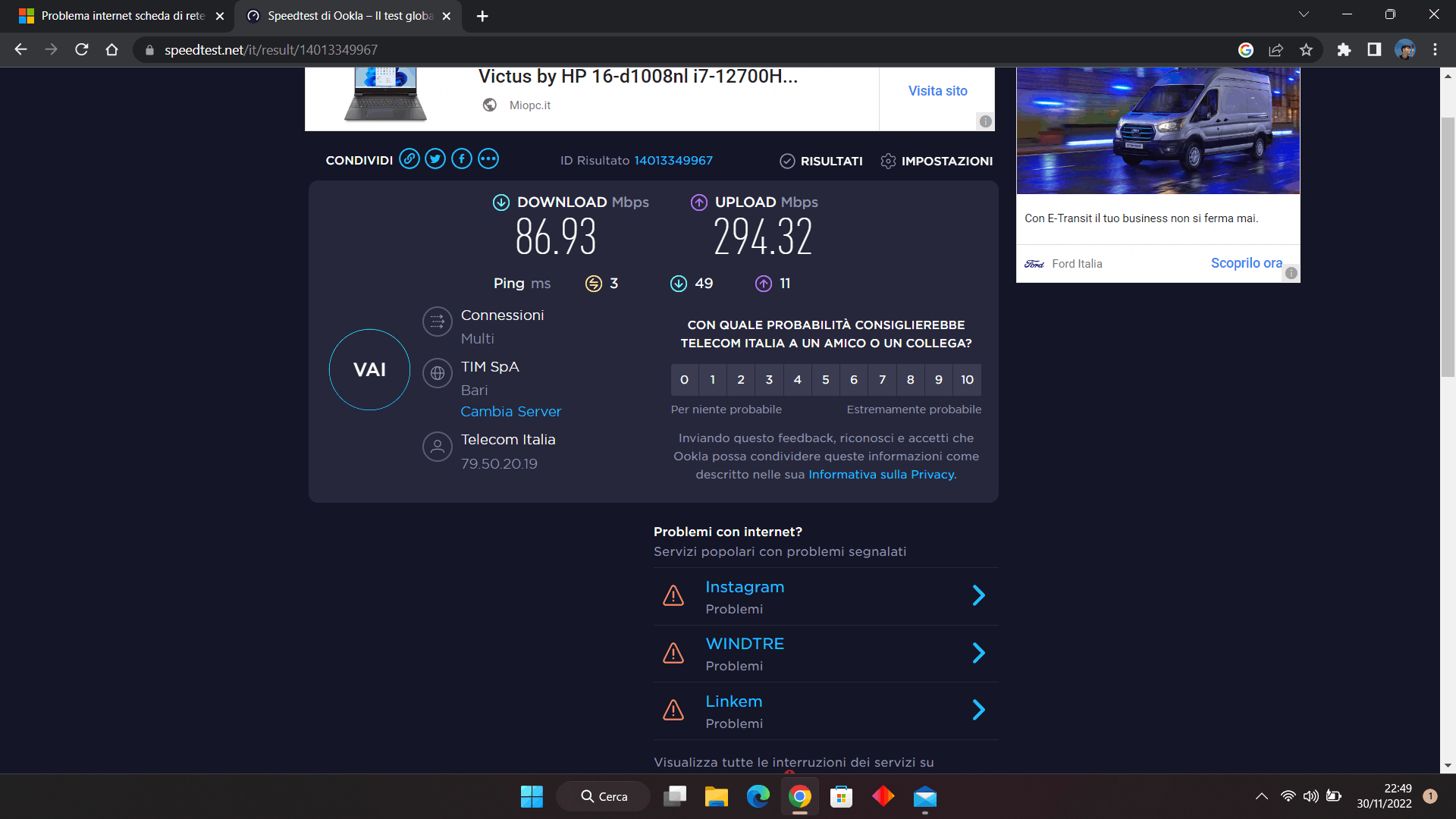Open File Explorer from taskbar
The height and width of the screenshot is (819, 1456).
pyautogui.click(x=716, y=797)
